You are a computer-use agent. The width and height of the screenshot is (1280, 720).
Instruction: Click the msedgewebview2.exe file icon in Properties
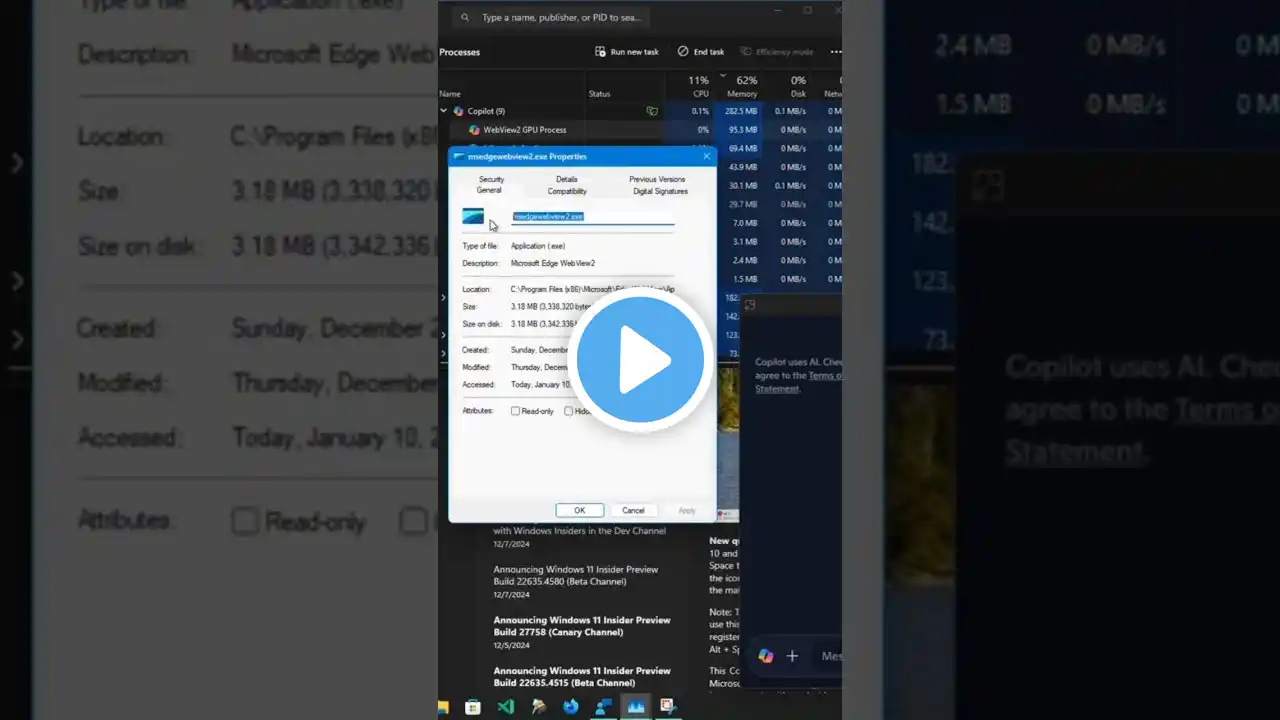tap(473, 216)
